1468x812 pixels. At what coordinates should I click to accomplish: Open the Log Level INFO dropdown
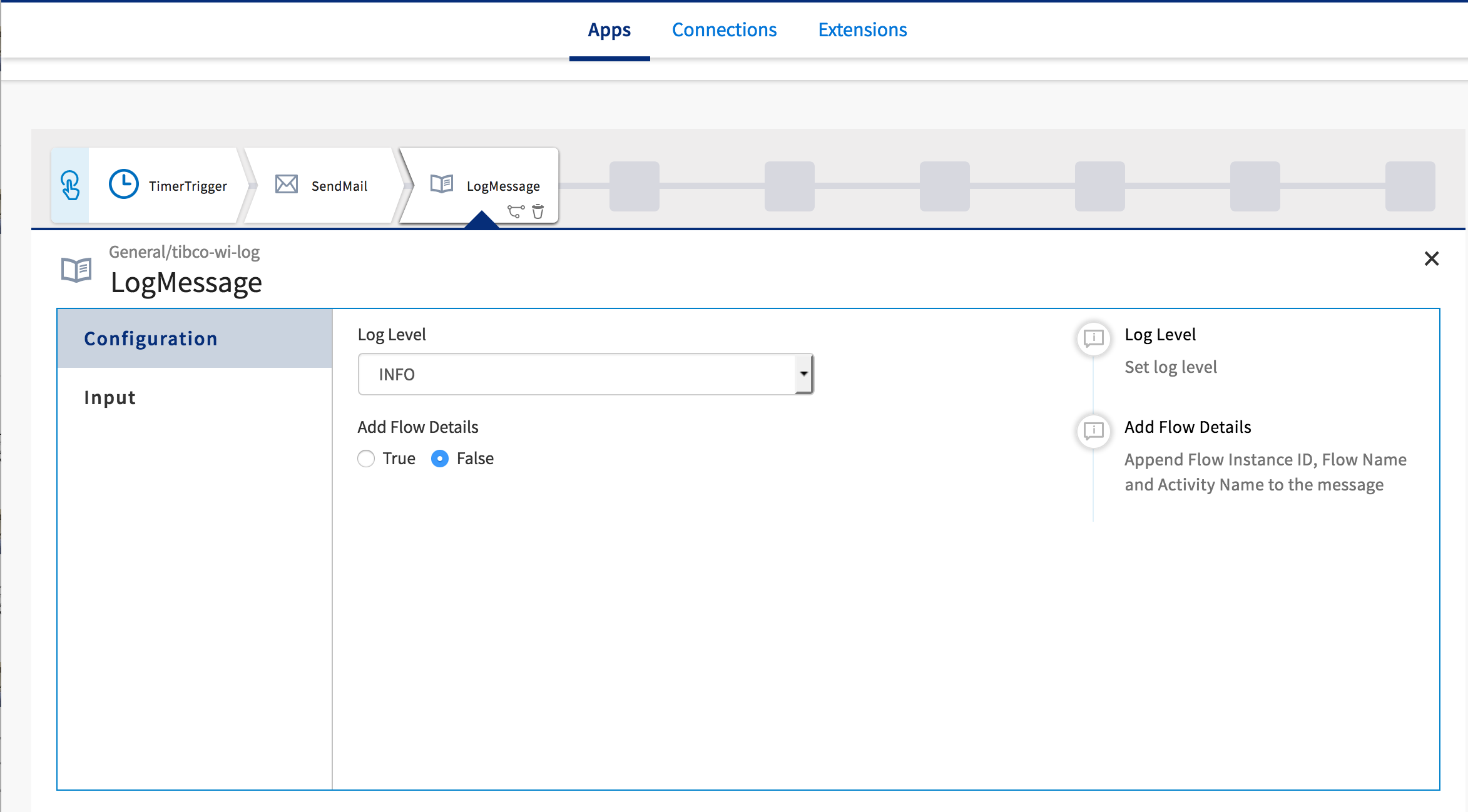(x=576, y=374)
